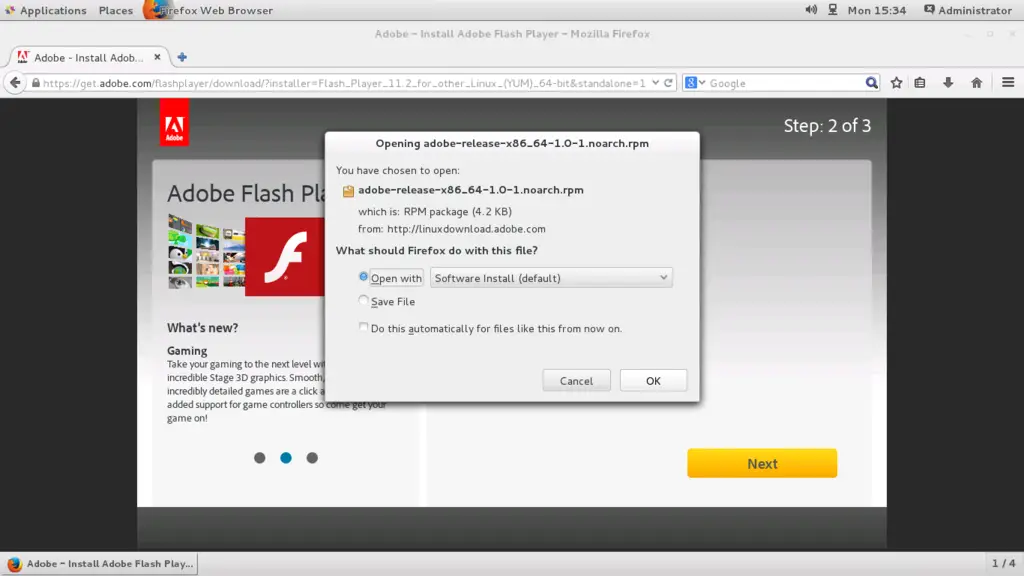The image size is (1024, 576).
Task: Open the Downloads arrow icon
Action: pos(948,83)
